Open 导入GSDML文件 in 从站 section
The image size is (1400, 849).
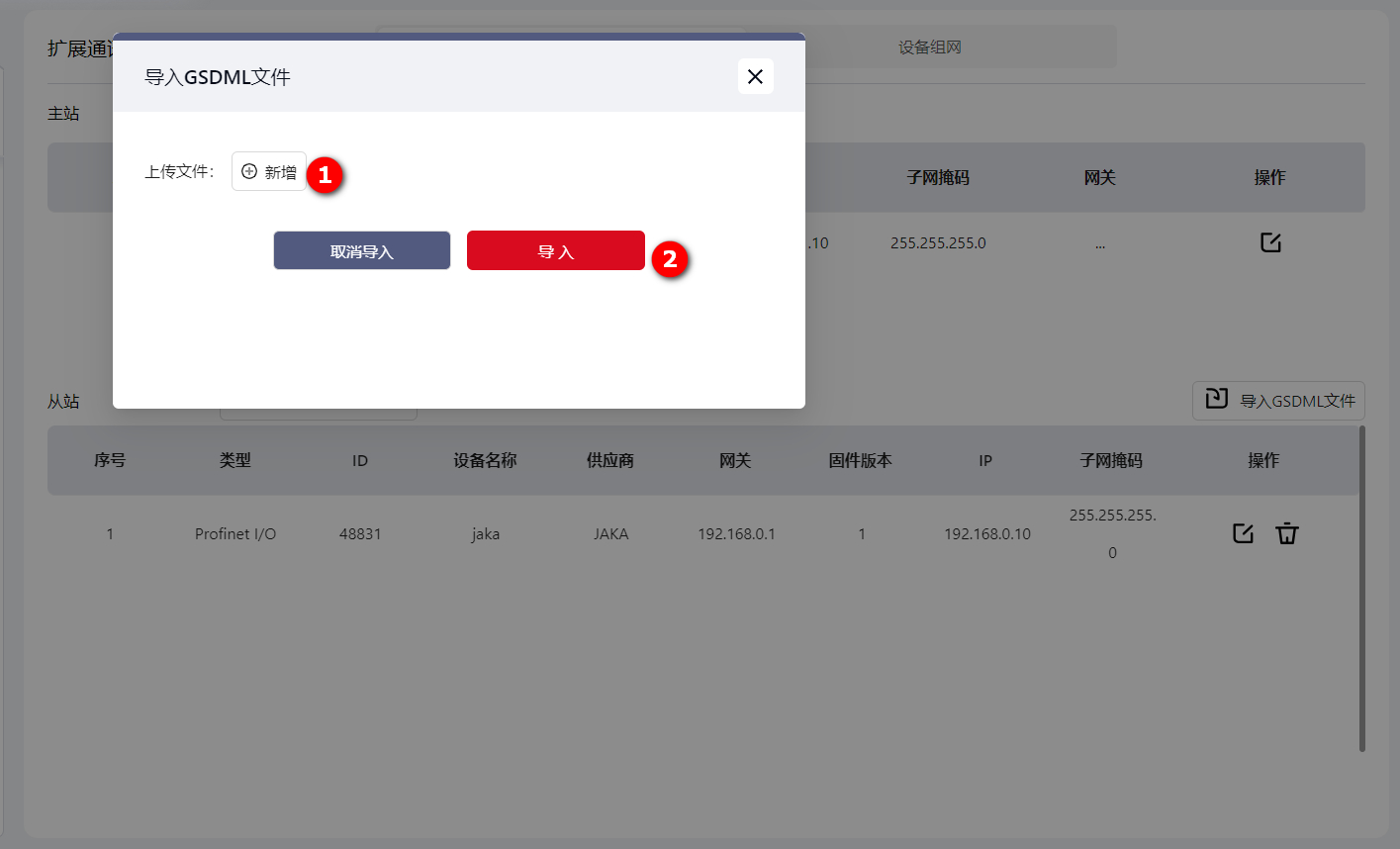[x=1278, y=401]
